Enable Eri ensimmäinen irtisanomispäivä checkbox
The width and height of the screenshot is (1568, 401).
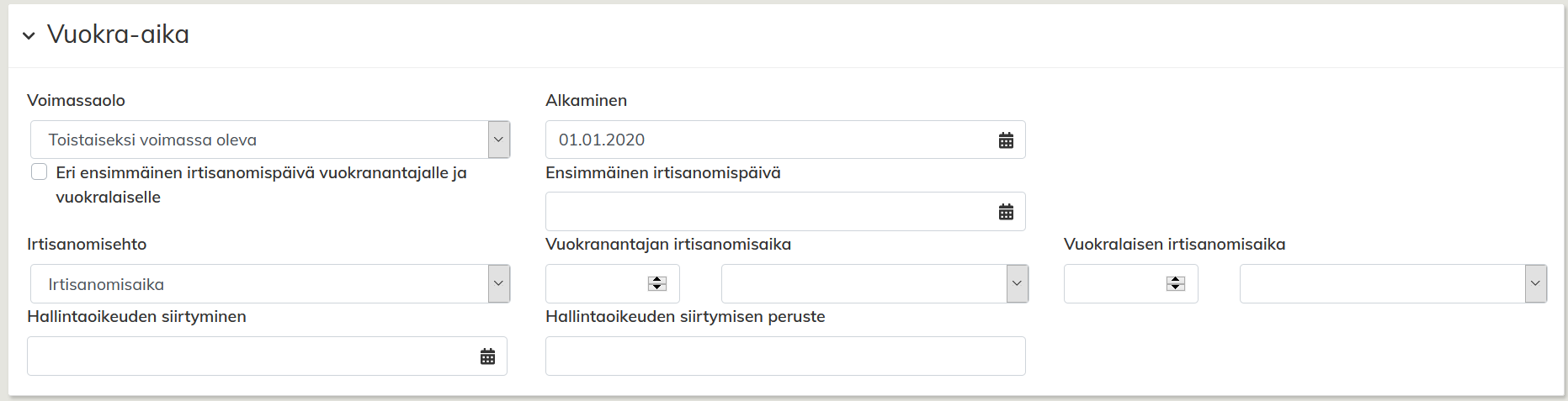pos(40,172)
